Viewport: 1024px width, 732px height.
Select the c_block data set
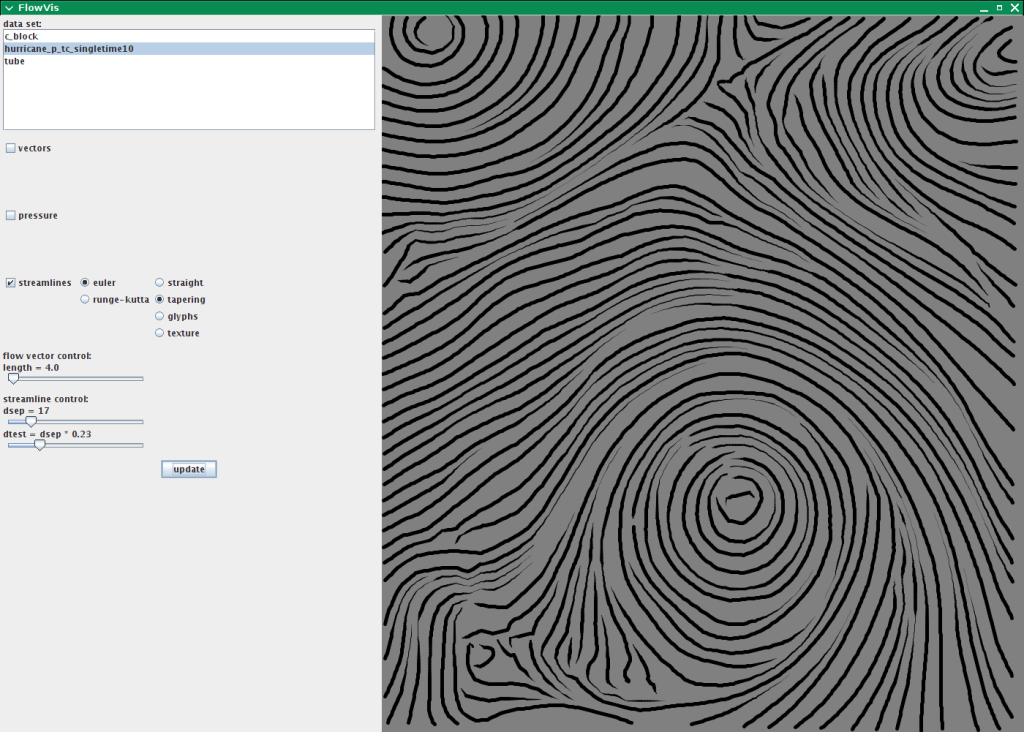21,36
